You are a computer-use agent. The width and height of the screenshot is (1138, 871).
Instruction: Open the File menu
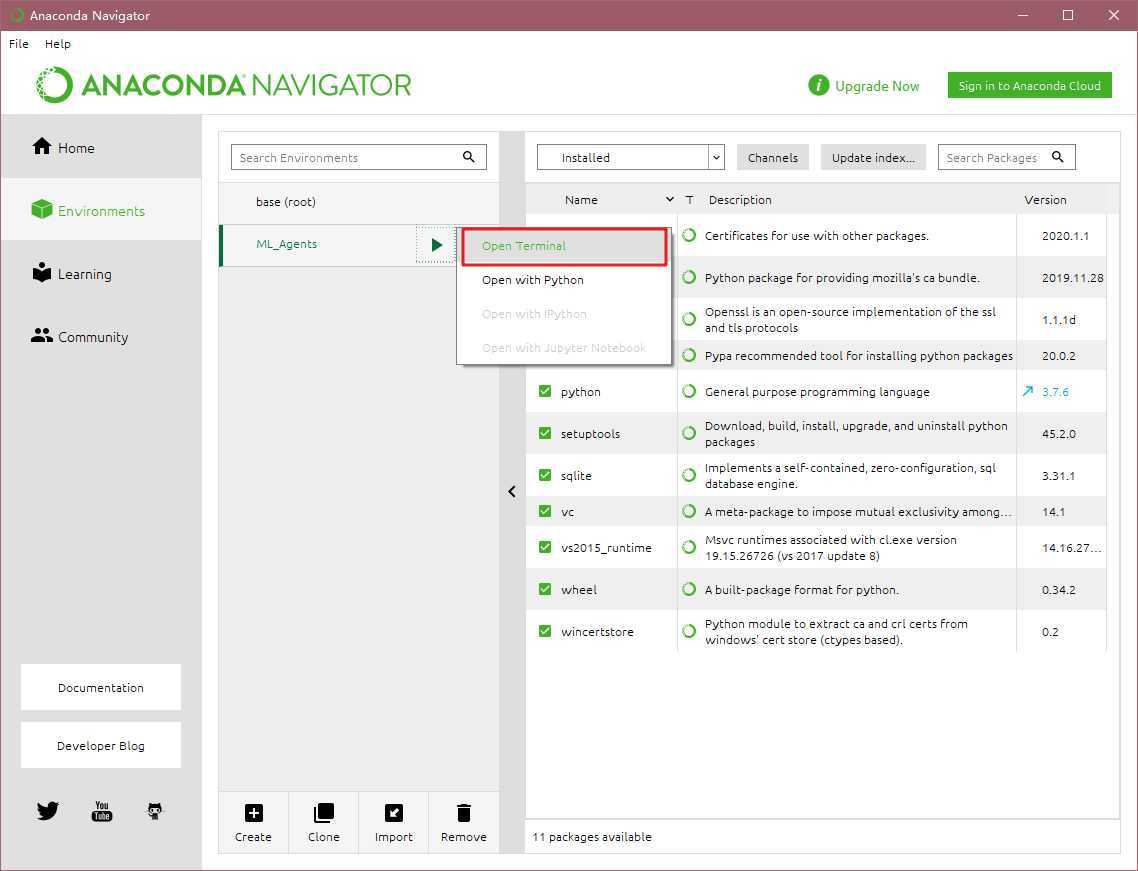click(x=19, y=44)
